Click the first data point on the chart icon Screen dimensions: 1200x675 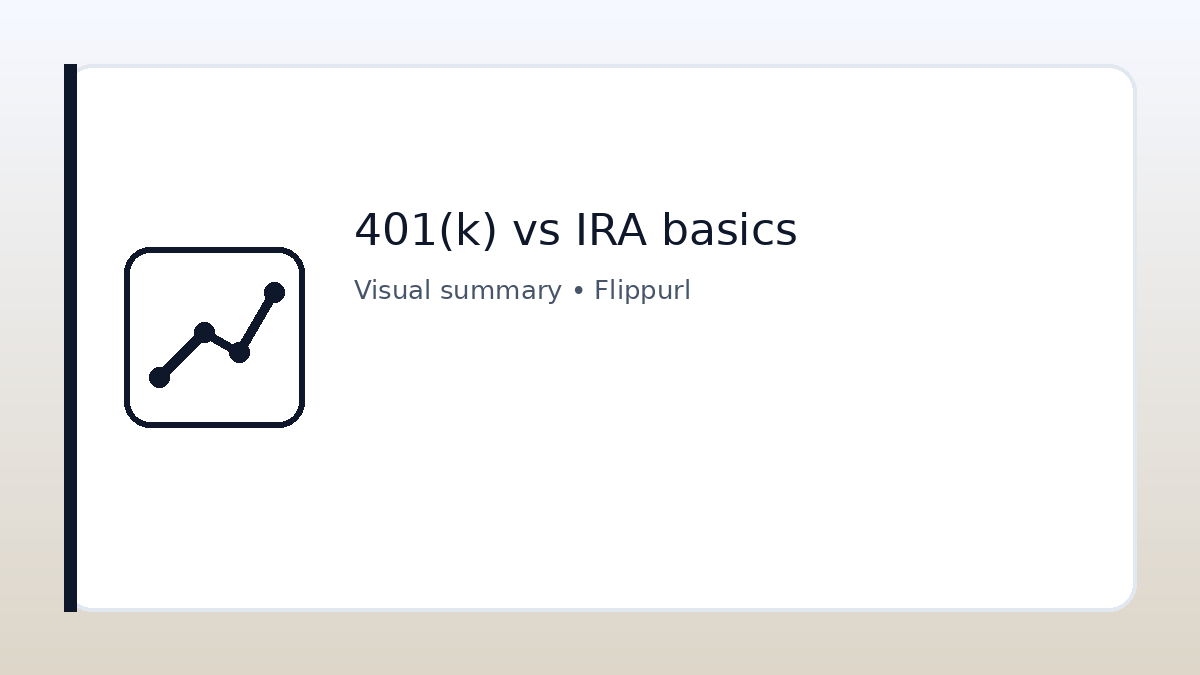click(159, 378)
